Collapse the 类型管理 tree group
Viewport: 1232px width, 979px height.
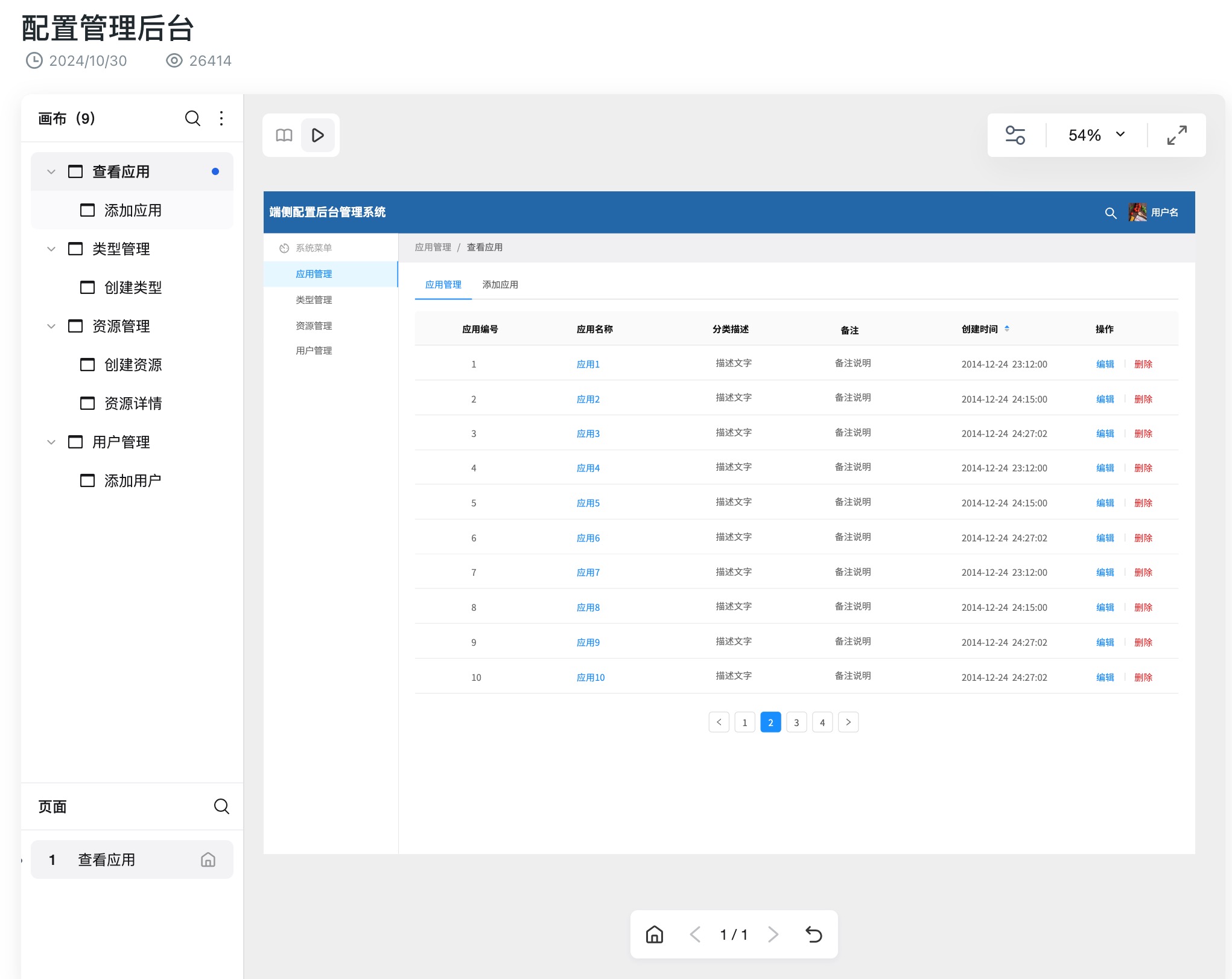click(51, 249)
